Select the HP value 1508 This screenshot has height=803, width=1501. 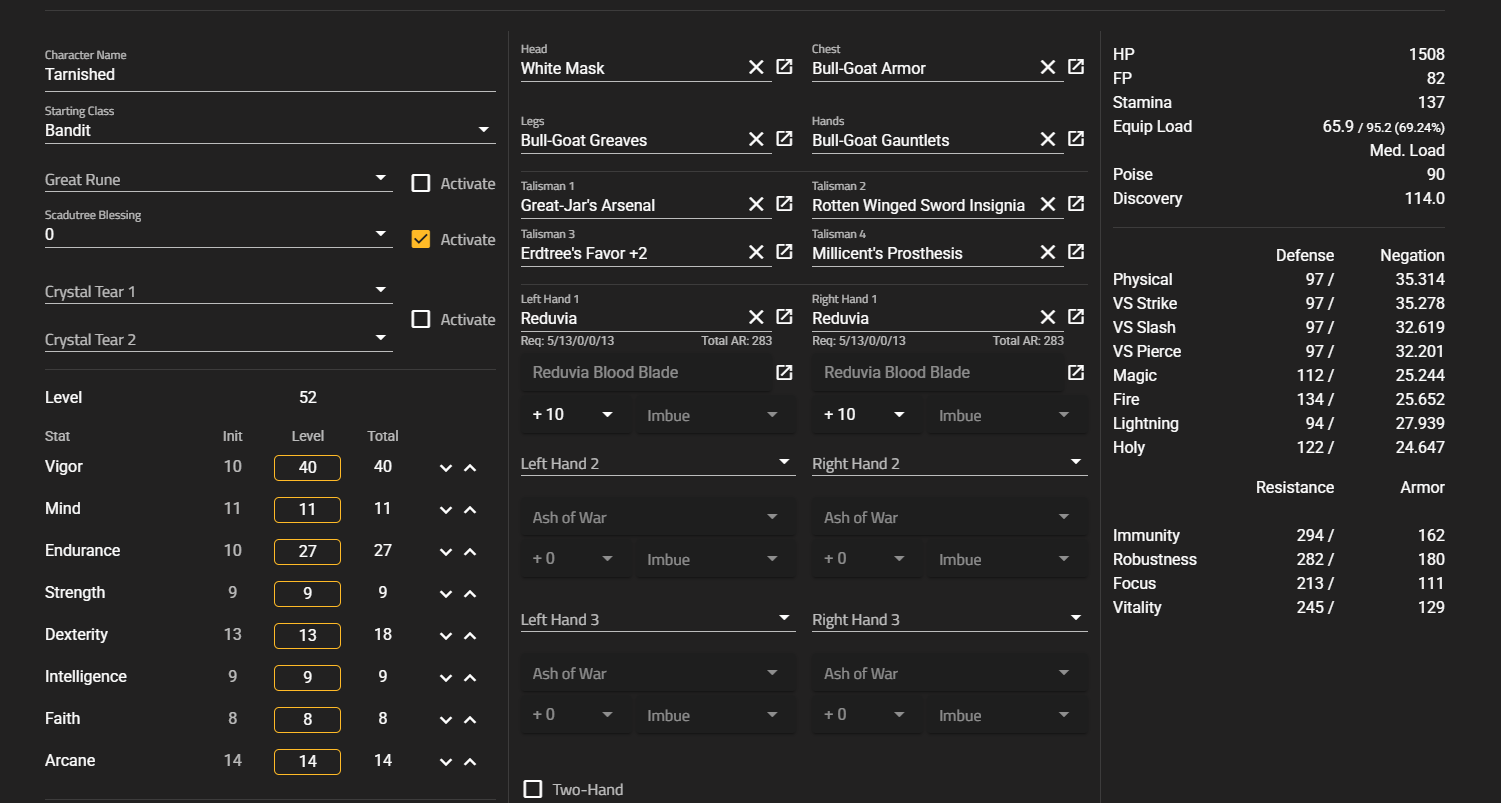1427,54
